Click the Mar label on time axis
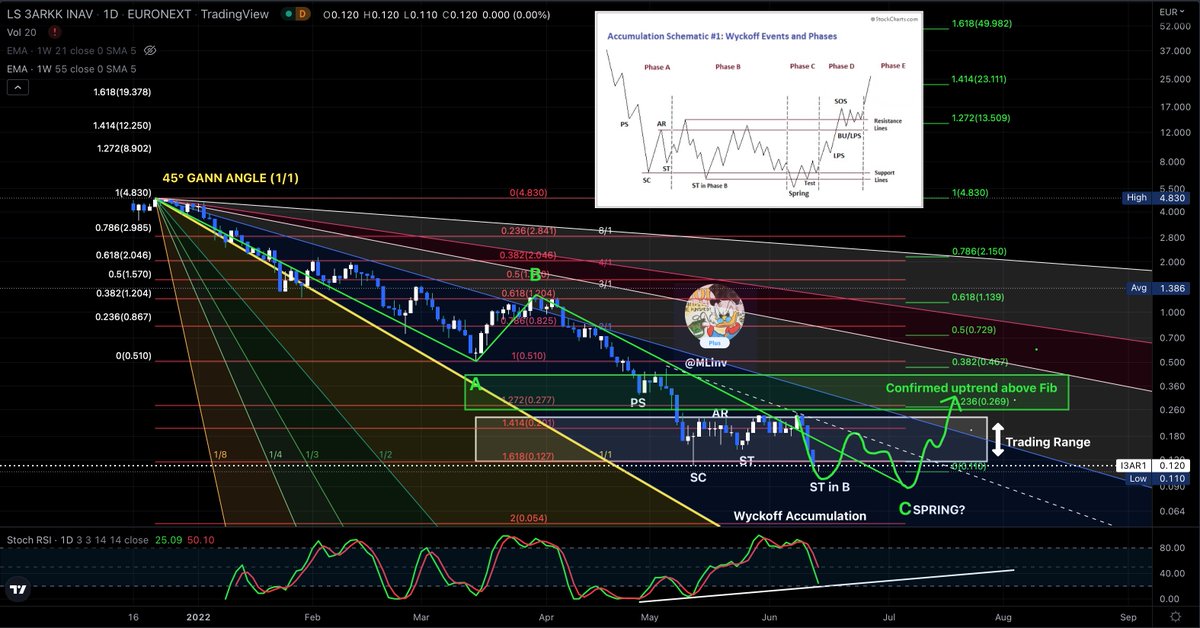This screenshot has height=628, width=1200. click(x=420, y=617)
